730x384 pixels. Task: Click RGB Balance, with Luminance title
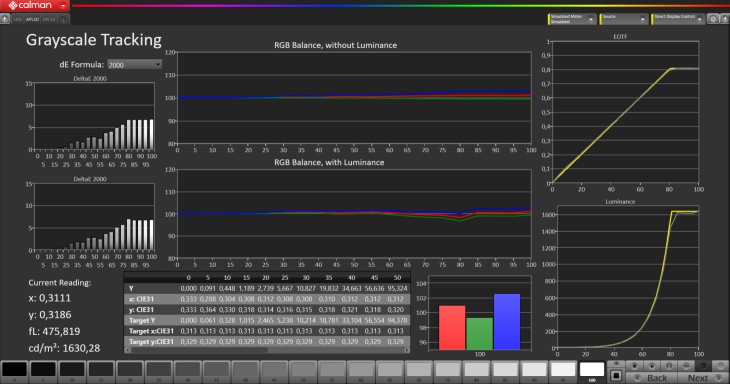[329, 162]
